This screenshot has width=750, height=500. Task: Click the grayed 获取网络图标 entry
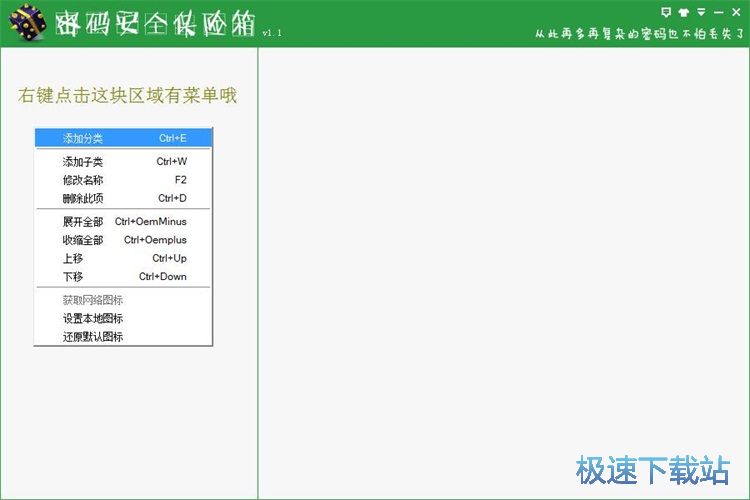124,300
